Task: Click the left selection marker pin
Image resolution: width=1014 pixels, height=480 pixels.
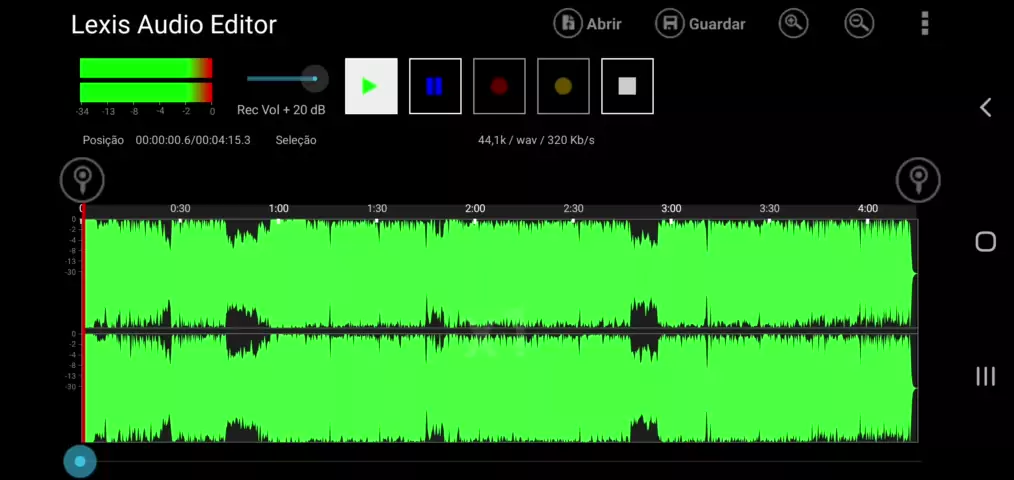Action: [x=82, y=179]
